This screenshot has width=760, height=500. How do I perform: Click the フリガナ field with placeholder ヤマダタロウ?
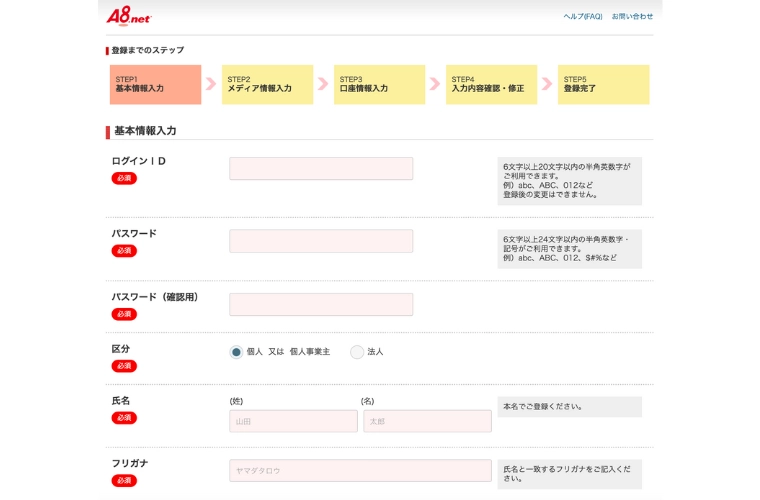tap(360, 470)
